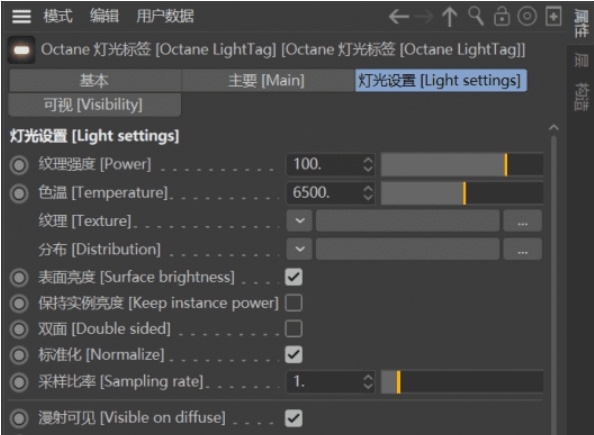Viewport: 594px width, 435px height.
Task: Click the Sampling rate value field
Action: pyautogui.click(x=331, y=382)
